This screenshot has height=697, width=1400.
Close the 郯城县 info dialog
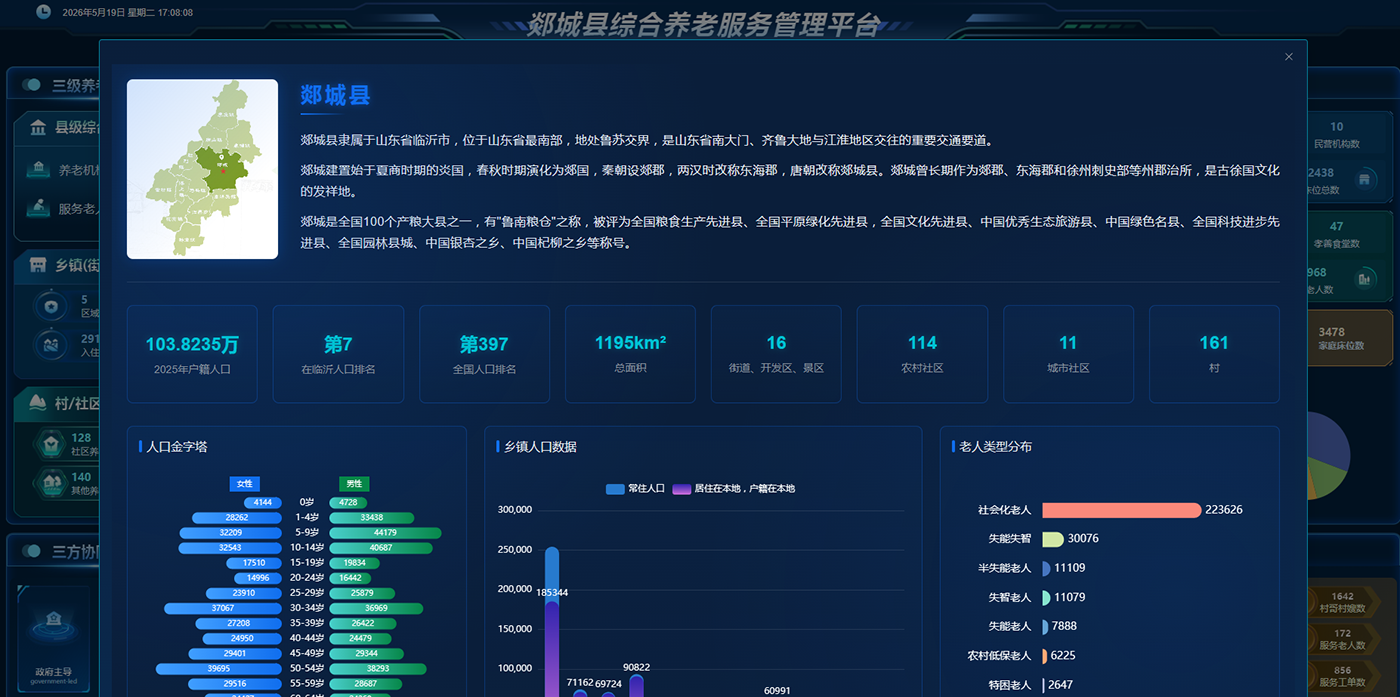point(1288,57)
